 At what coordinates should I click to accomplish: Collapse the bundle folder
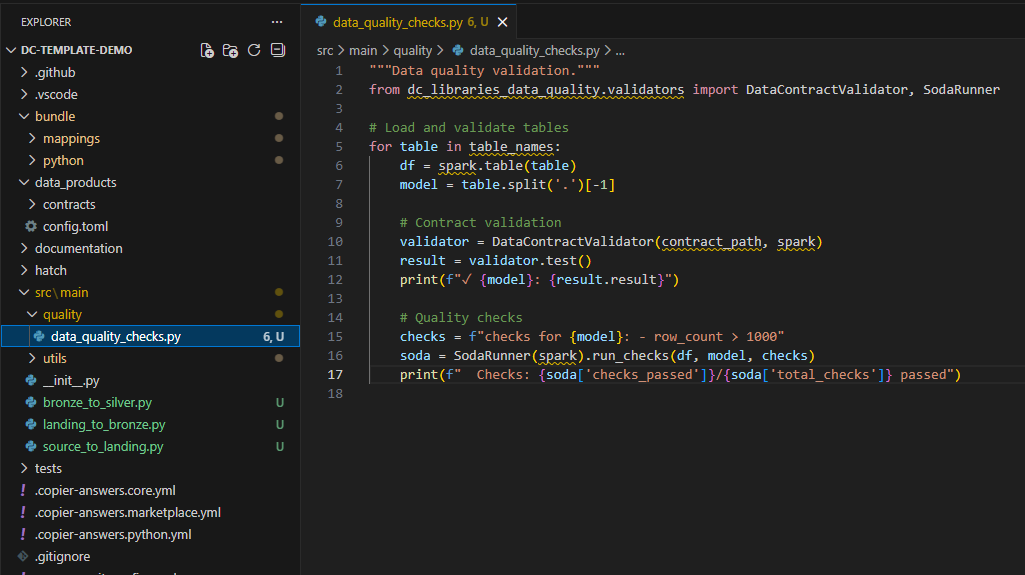[x=24, y=116]
